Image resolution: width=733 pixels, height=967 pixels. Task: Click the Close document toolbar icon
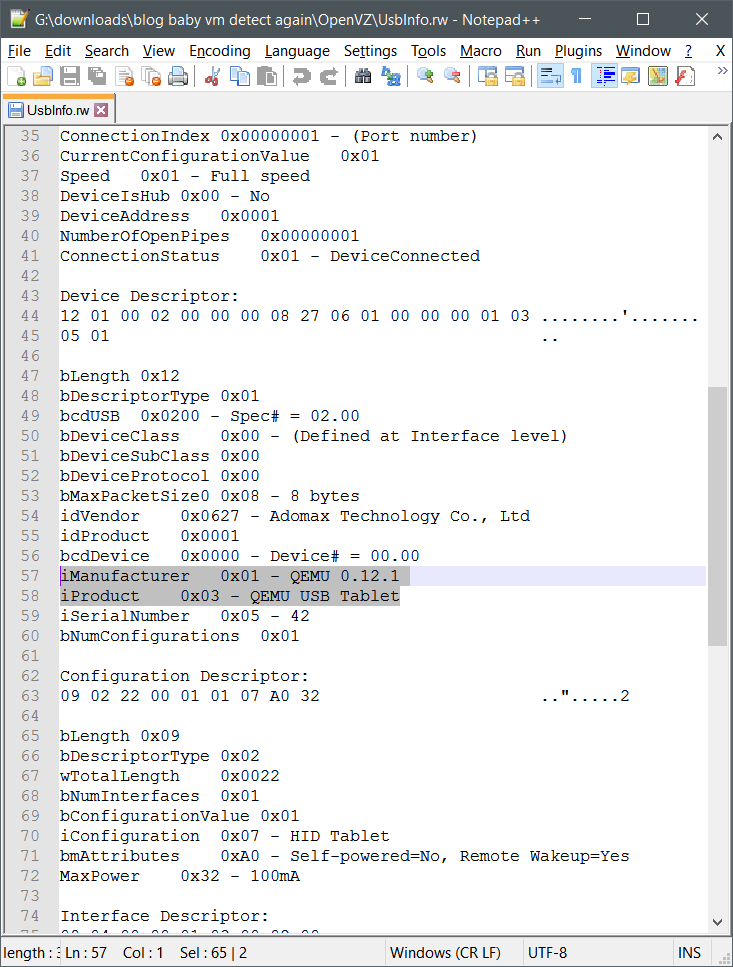point(124,76)
